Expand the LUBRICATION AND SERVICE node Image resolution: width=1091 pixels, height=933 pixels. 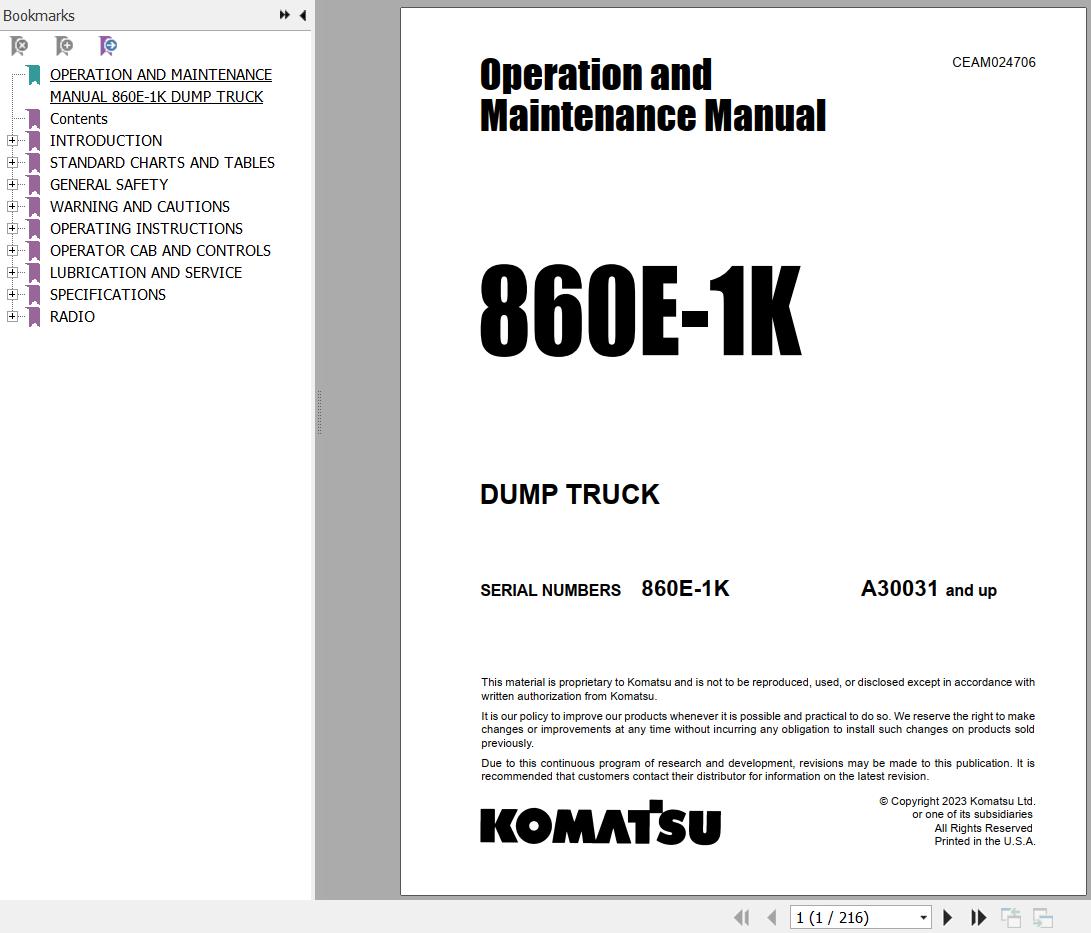click(12, 273)
